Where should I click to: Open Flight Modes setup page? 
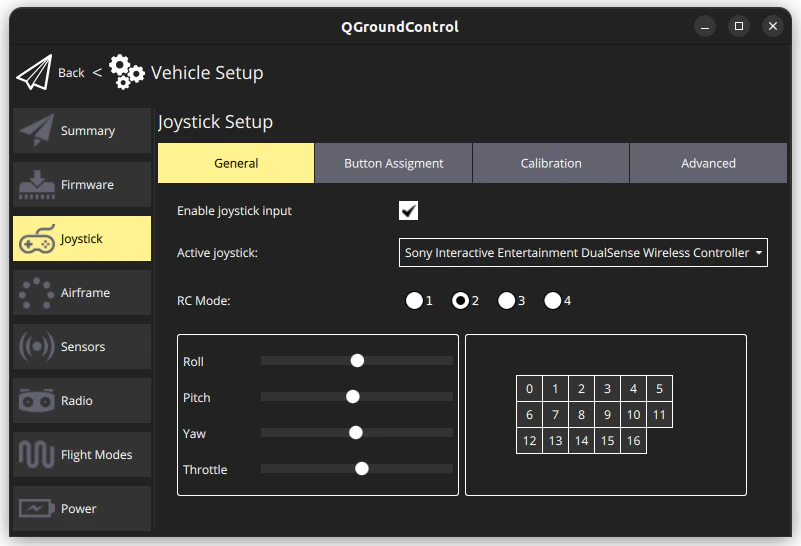[82, 454]
